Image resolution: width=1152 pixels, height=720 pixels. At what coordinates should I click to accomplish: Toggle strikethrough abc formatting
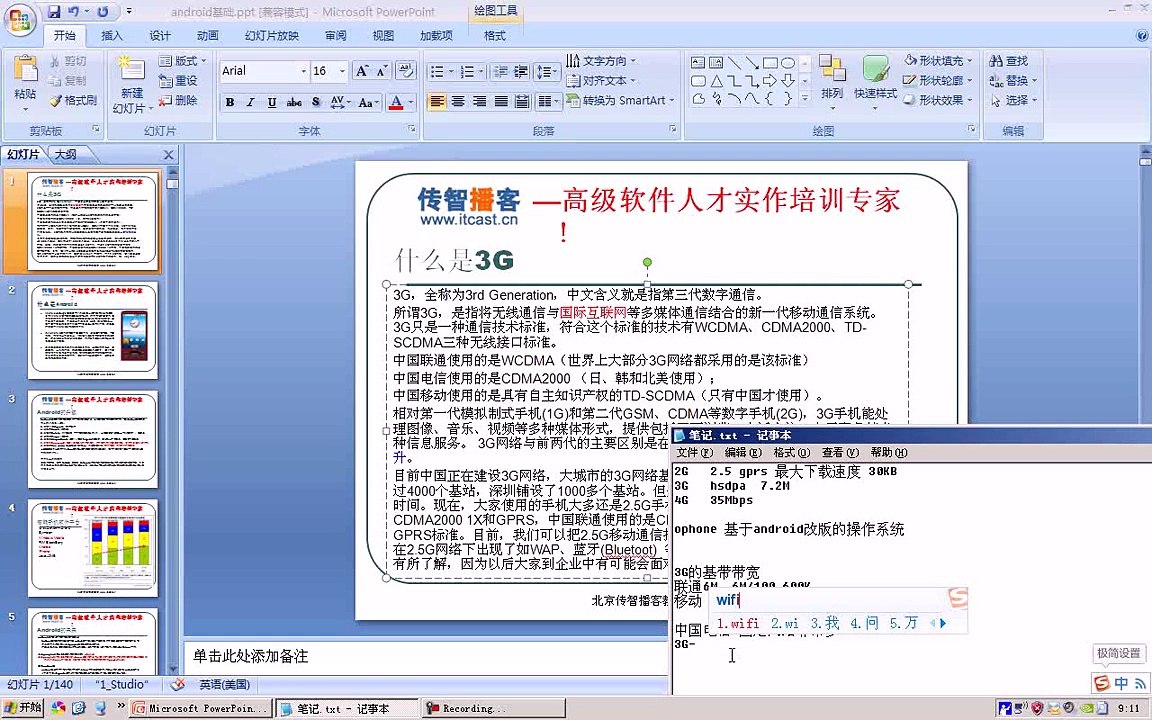coord(294,102)
